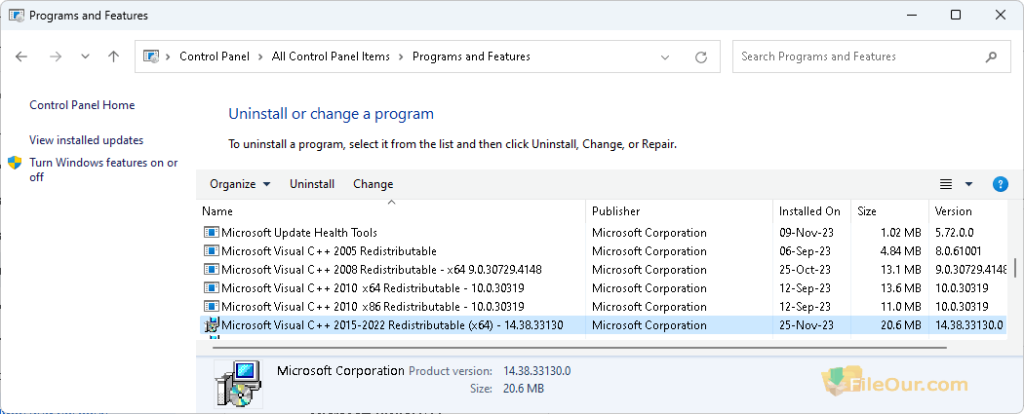Open the view options dropdown arrow
The height and width of the screenshot is (414, 1024).
pos(969,184)
